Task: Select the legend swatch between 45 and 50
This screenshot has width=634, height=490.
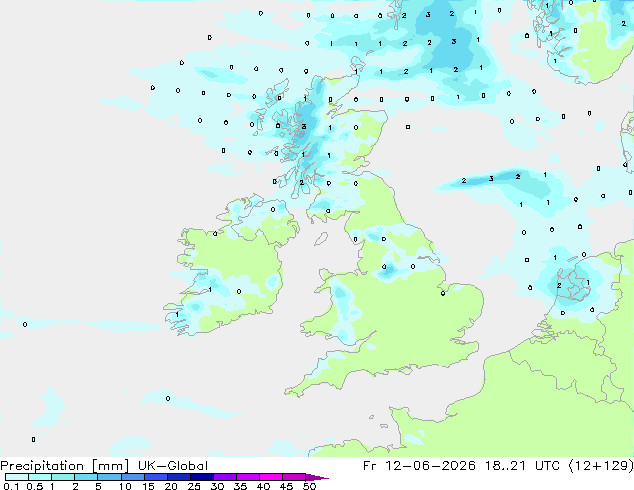Action: point(294,477)
